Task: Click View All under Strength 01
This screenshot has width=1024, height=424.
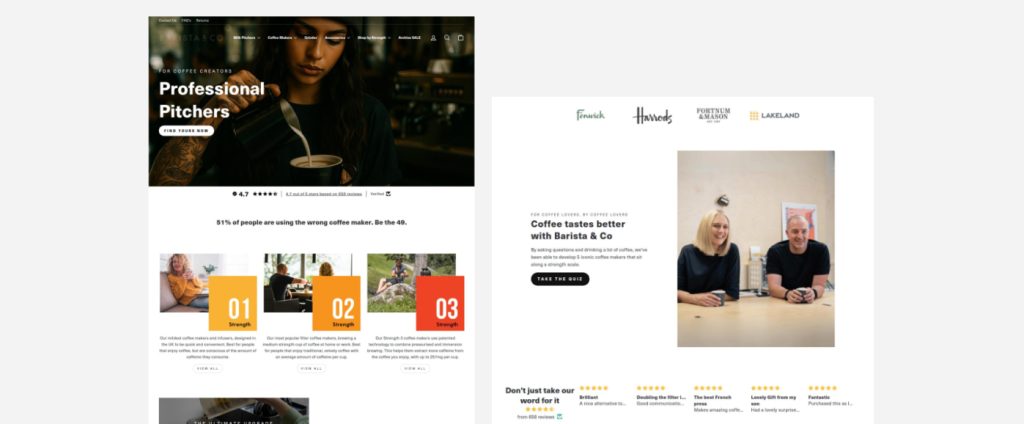Action: click(x=208, y=368)
